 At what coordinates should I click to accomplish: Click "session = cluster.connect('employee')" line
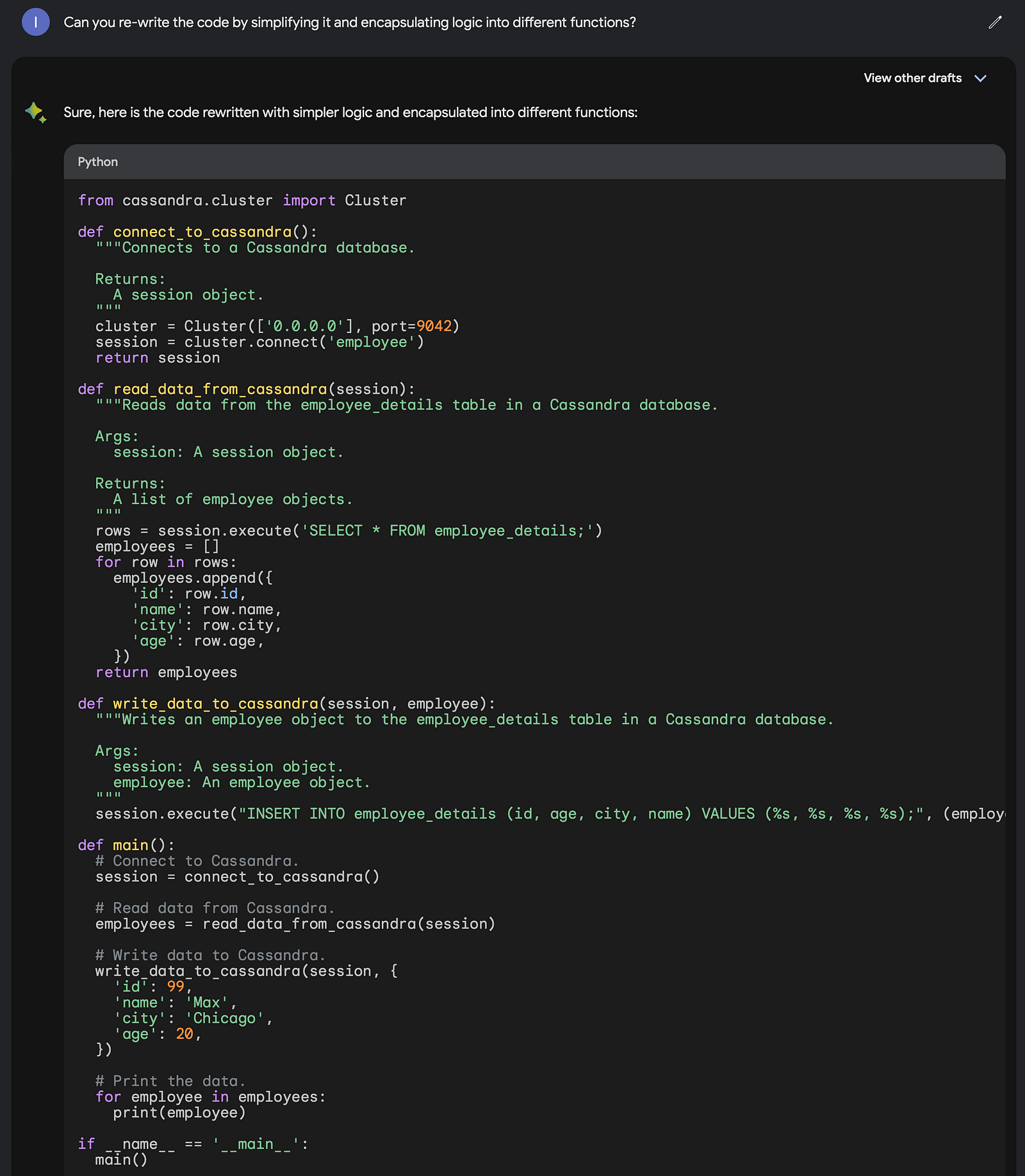(x=259, y=342)
